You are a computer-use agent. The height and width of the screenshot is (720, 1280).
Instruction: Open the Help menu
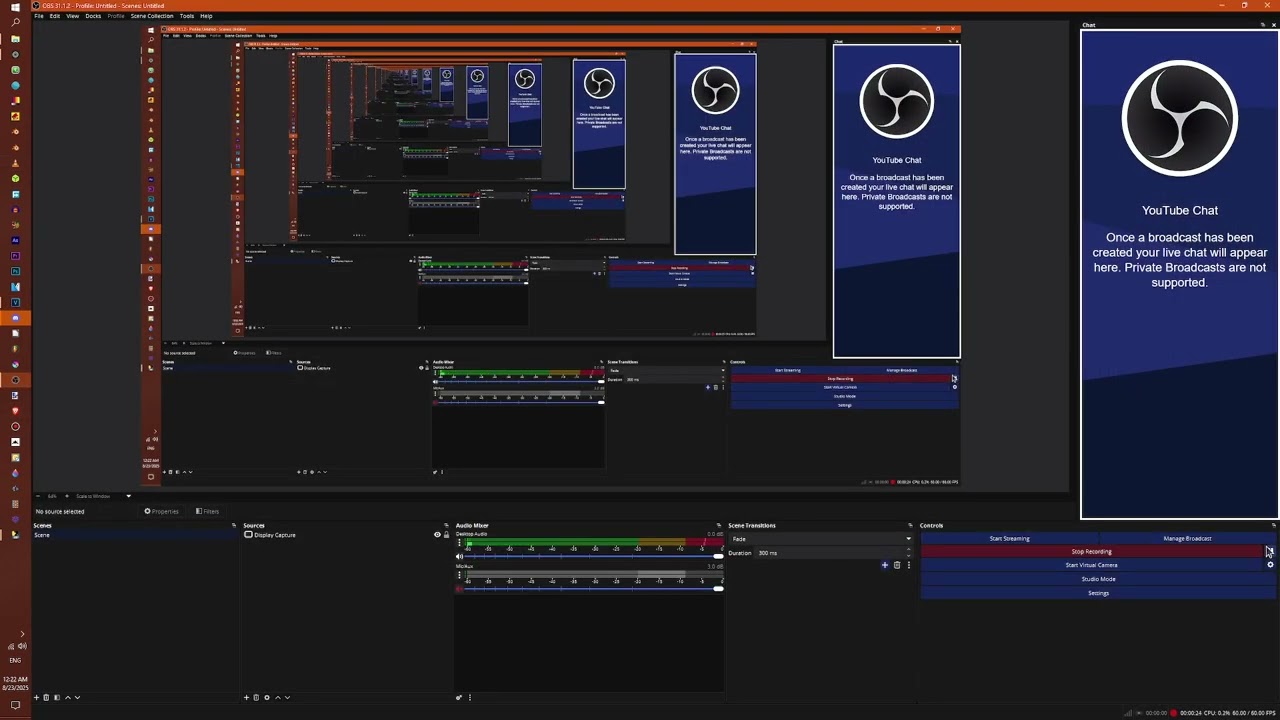(x=206, y=16)
